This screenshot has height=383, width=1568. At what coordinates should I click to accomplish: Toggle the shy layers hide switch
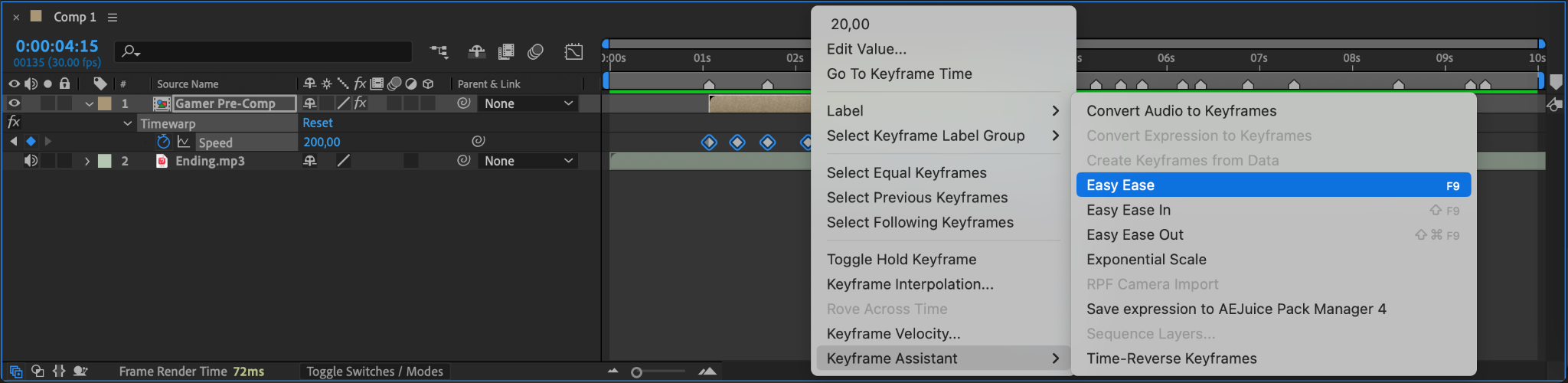476,51
